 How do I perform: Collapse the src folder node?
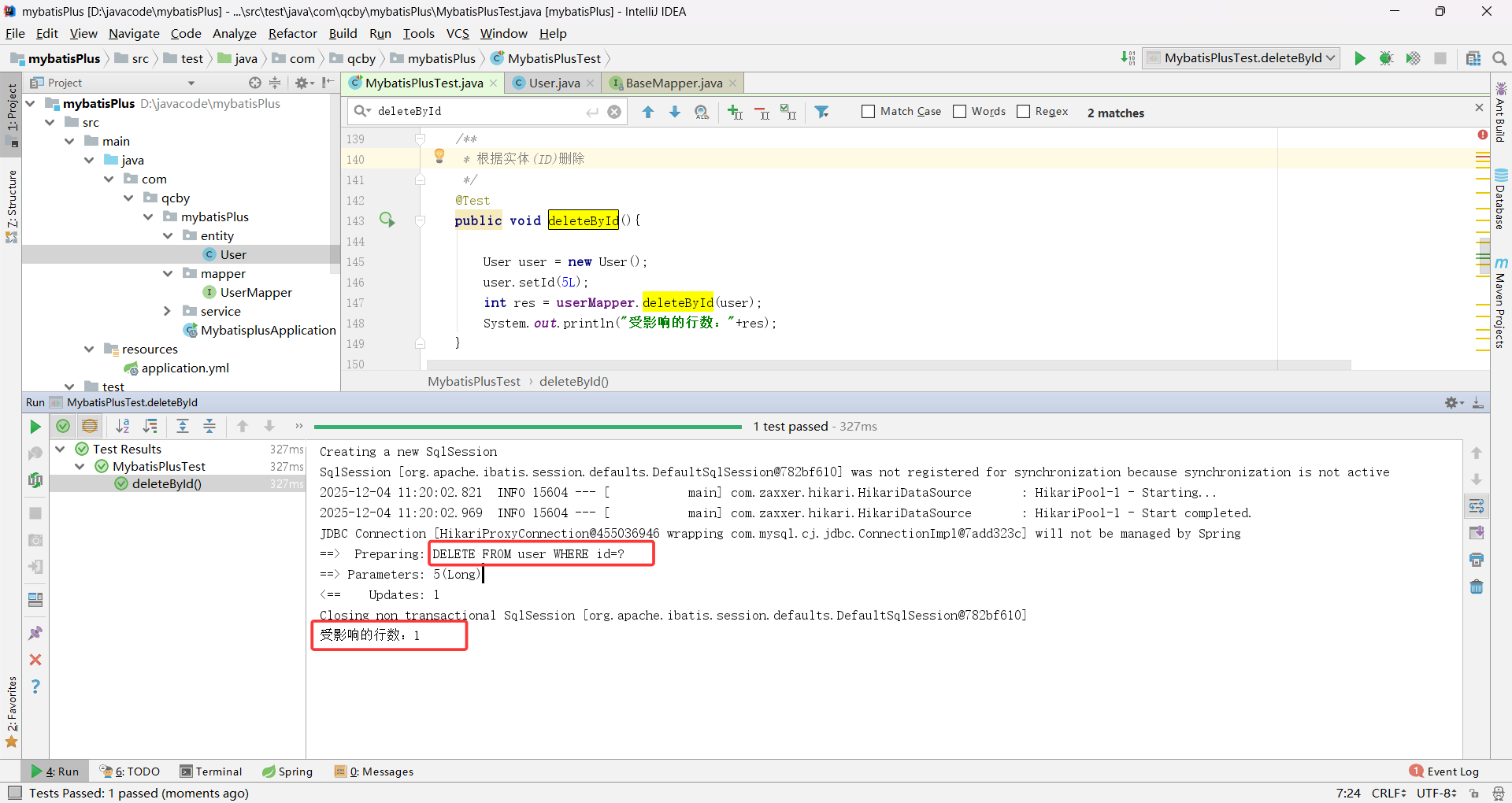point(50,122)
